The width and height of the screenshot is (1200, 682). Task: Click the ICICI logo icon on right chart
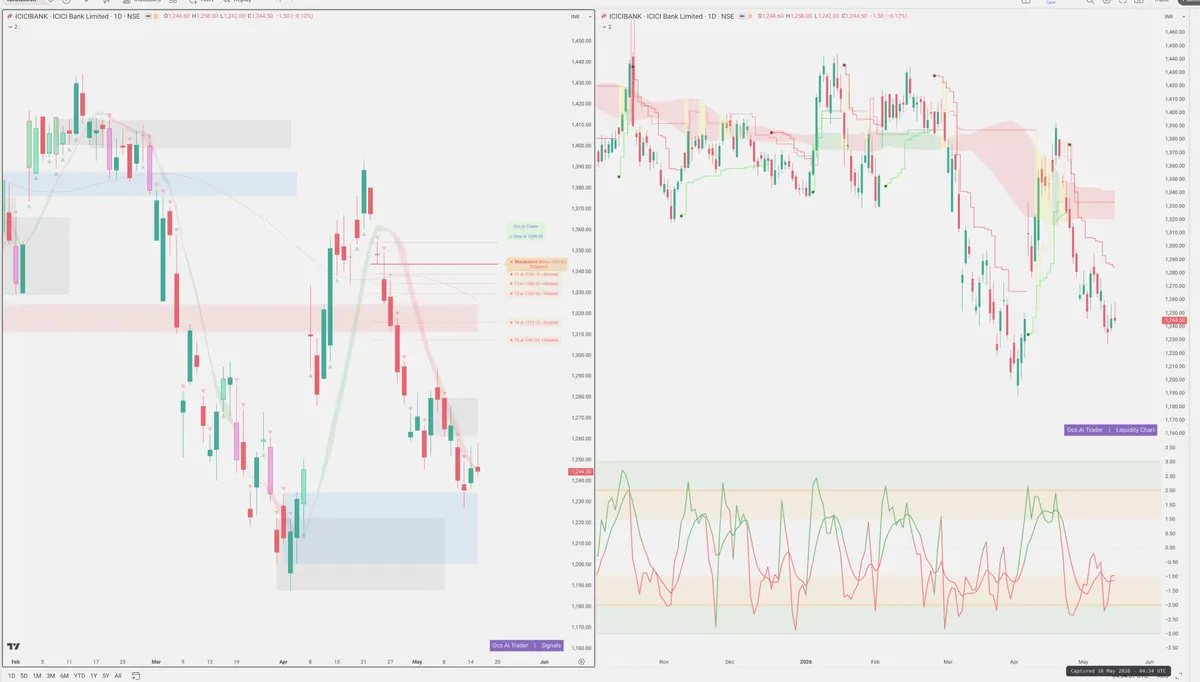pos(603,17)
